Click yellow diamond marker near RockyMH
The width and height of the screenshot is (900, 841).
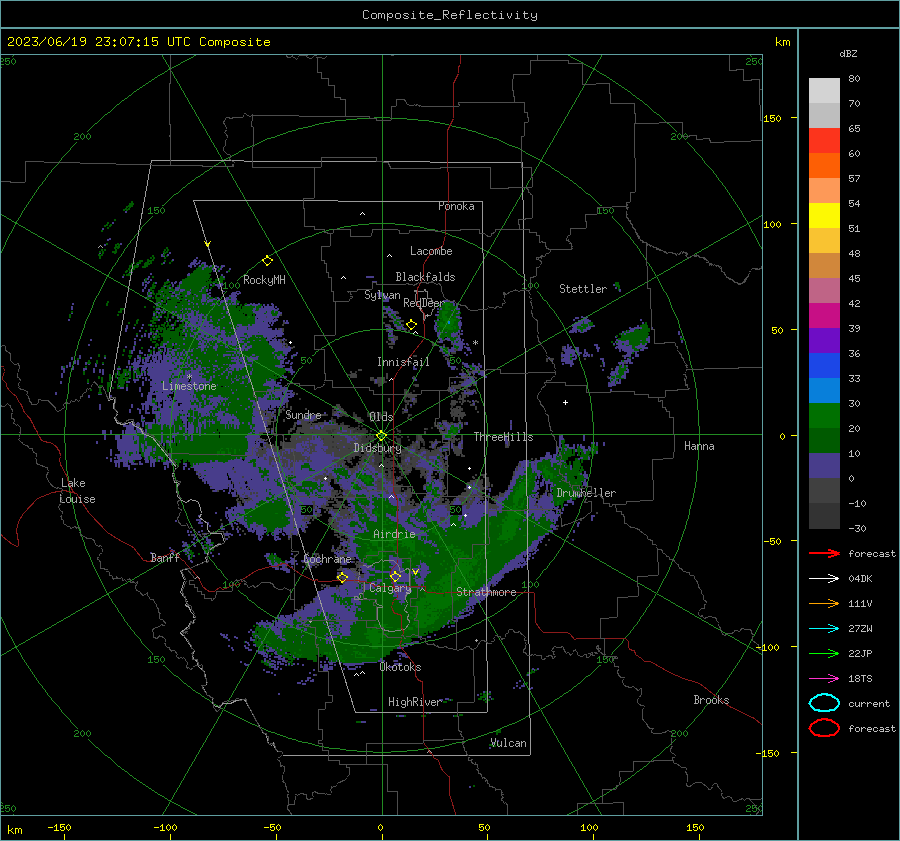pyautogui.click(x=267, y=261)
